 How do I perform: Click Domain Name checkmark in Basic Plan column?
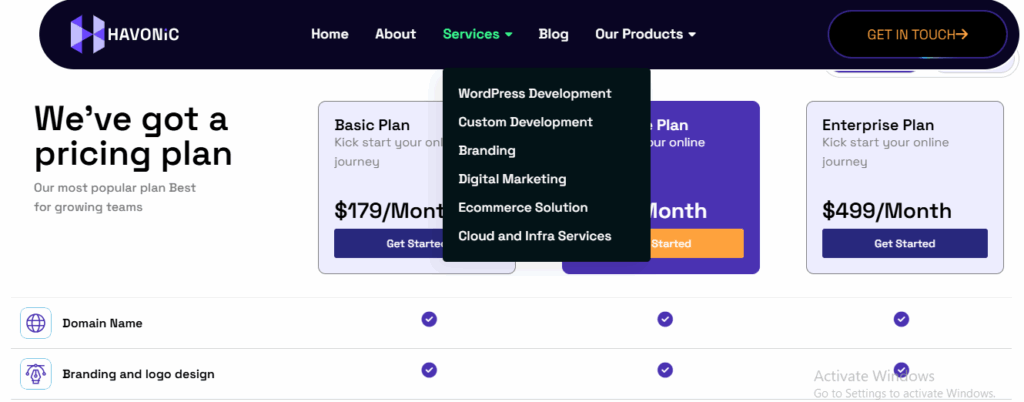tap(429, 319)
